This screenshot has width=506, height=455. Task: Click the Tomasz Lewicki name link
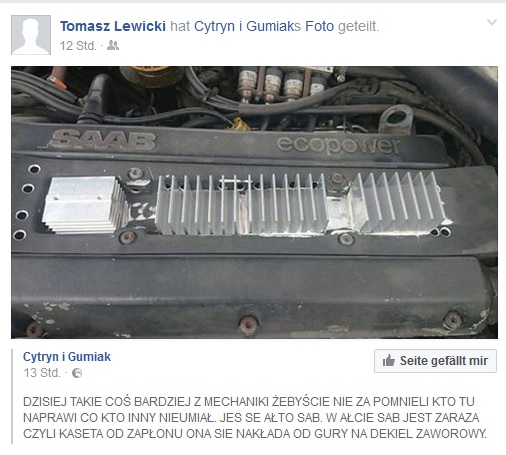click(113, 26)
